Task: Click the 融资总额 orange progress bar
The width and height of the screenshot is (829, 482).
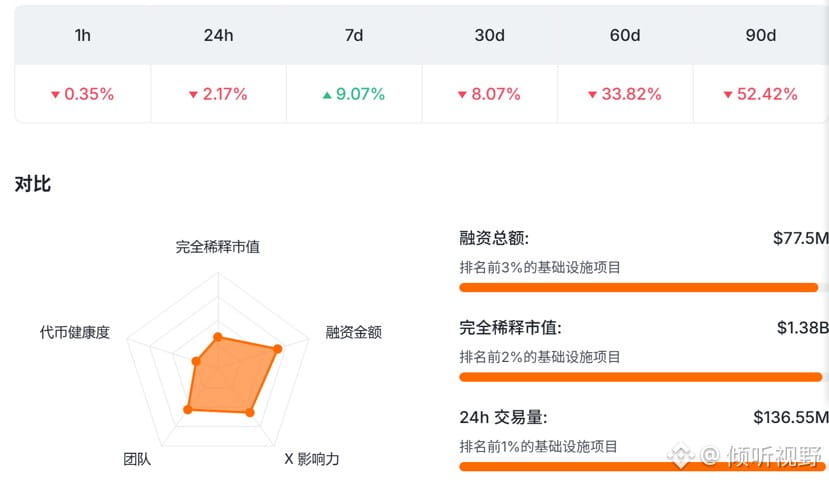Action: pos(639,288)
